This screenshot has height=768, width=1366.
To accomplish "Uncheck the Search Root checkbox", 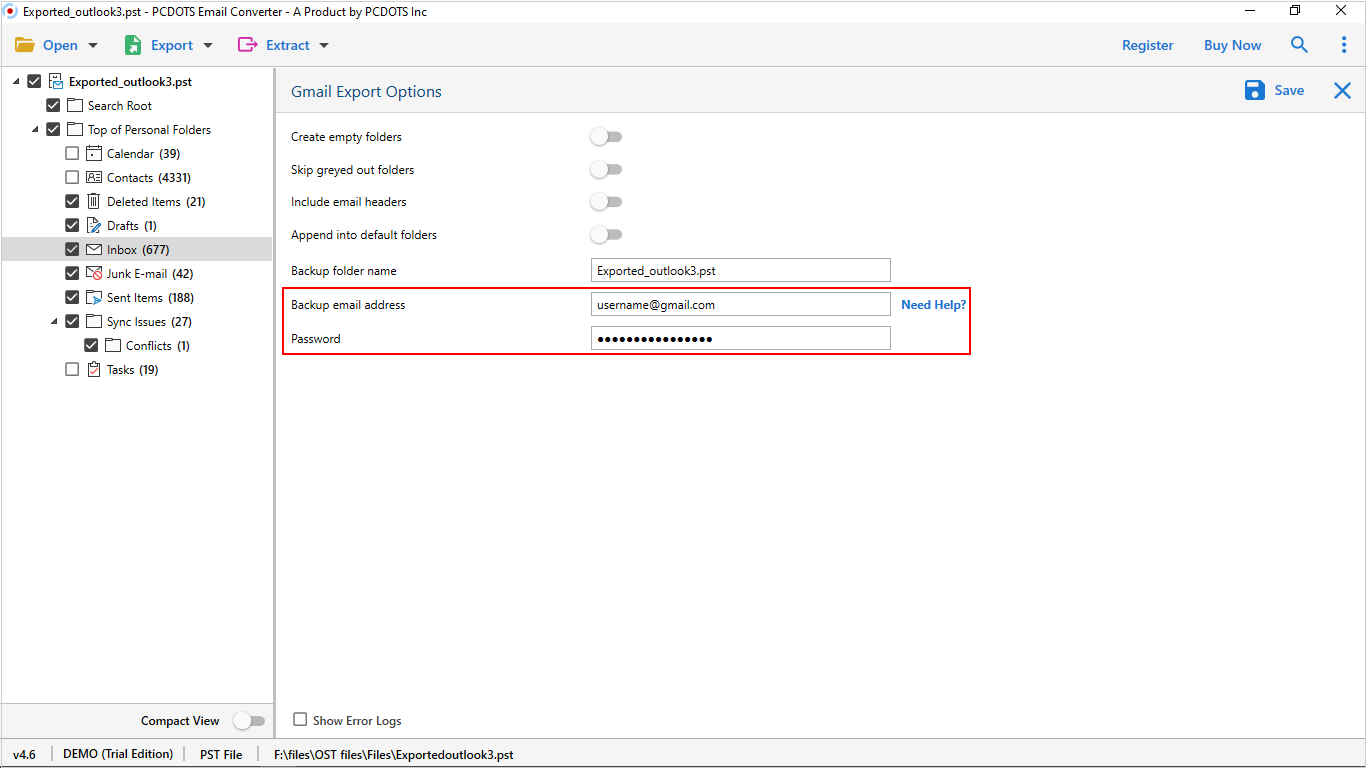I will pos(53,106).
